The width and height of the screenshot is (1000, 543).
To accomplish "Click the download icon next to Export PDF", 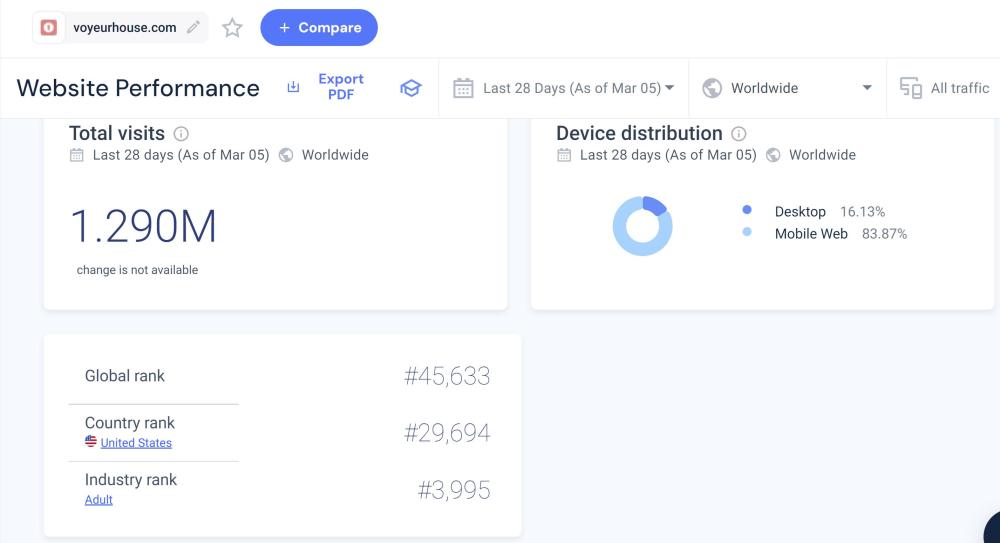I will [x=293, y=88].
